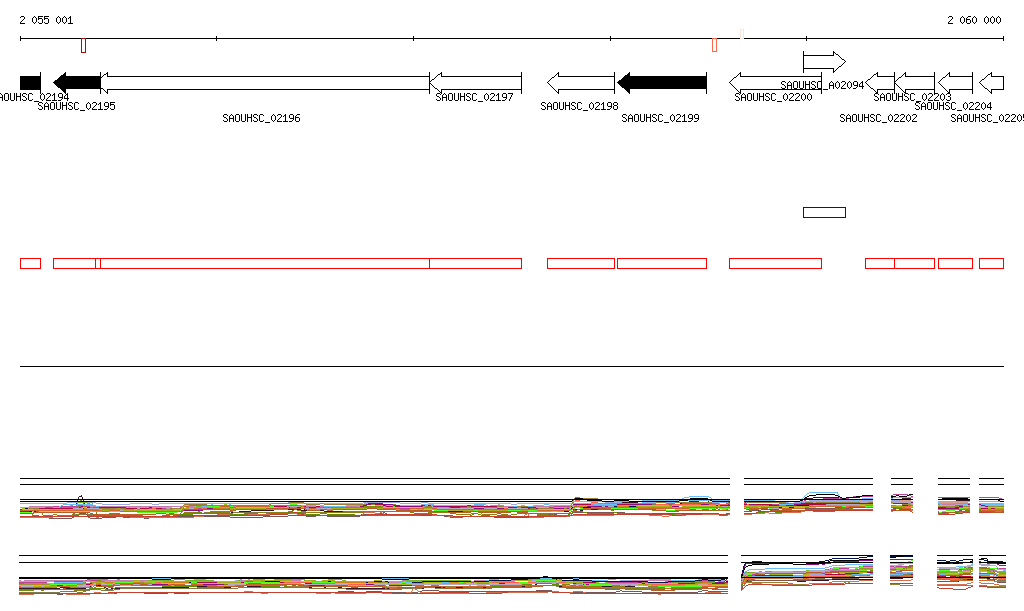Click the SAOUHSC_02204 label text
Image resolution: width=1024 pixels, height=611 pixels.
(953, 106)
